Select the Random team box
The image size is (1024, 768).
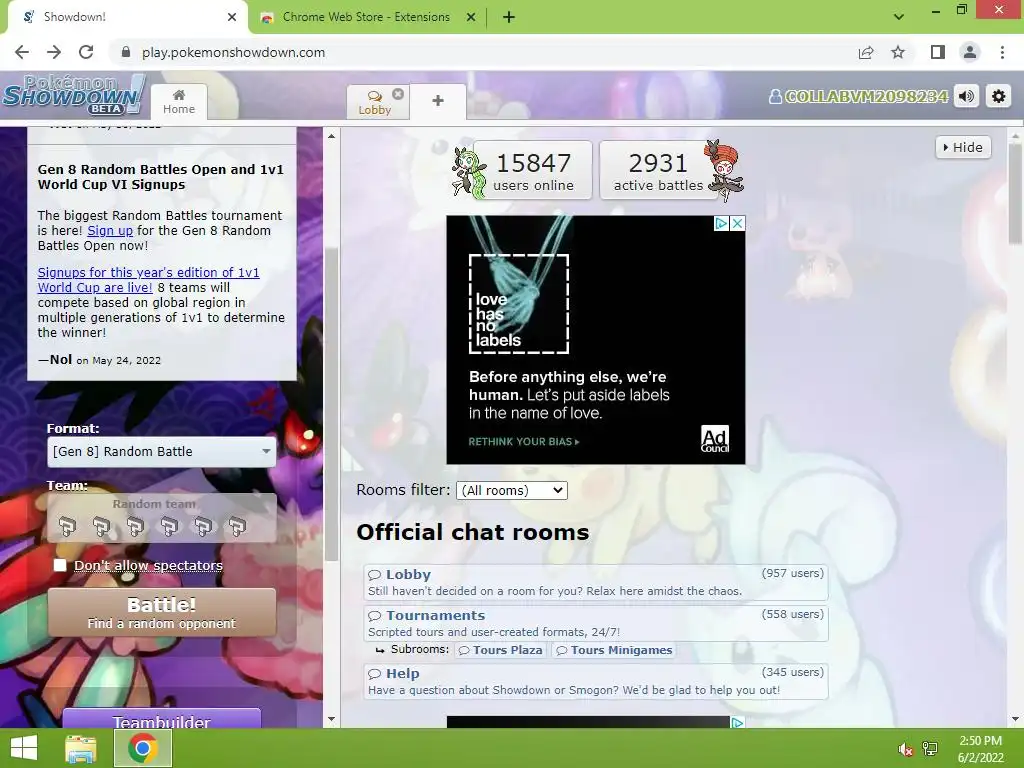tap(161, 517)
